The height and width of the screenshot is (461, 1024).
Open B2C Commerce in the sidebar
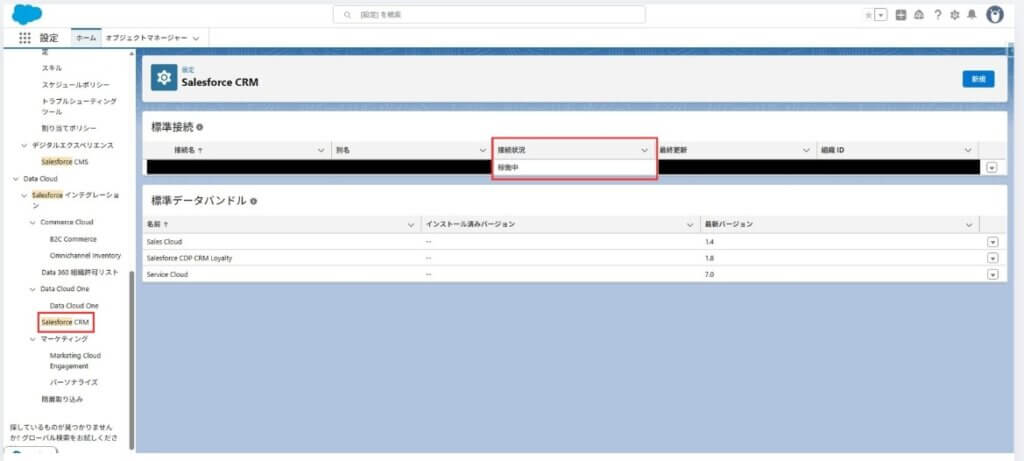click(x=72, y=239)
